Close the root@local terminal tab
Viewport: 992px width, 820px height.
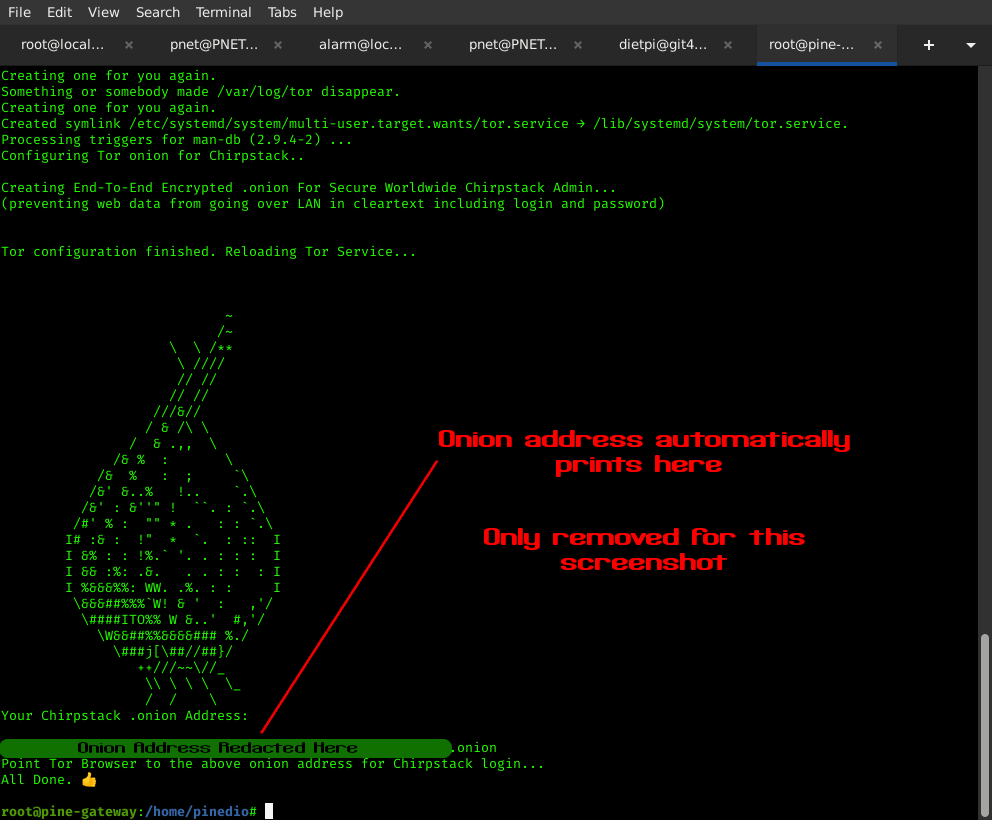[129, 45]
